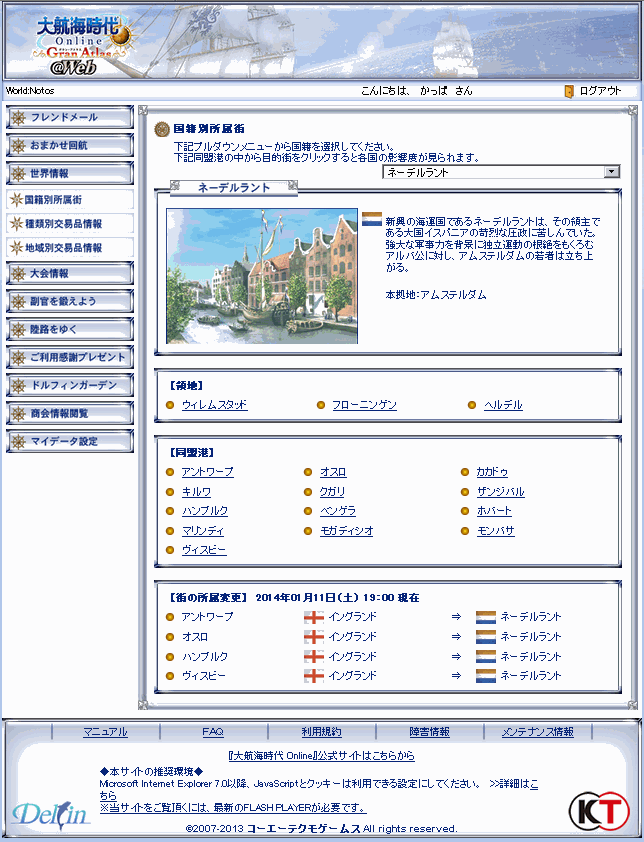Open the モガディシオ allied port link
Image resolution: width=644 pixels, height=842 pixels.
(x=346, y=531)
